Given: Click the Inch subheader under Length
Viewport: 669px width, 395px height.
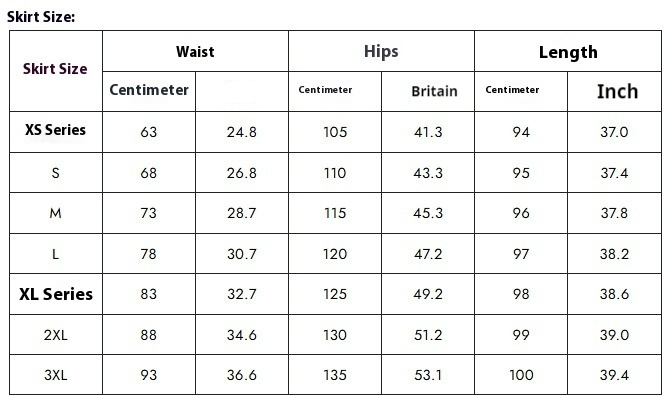Looking at the screenshot, I should click(x=617, y=91).
